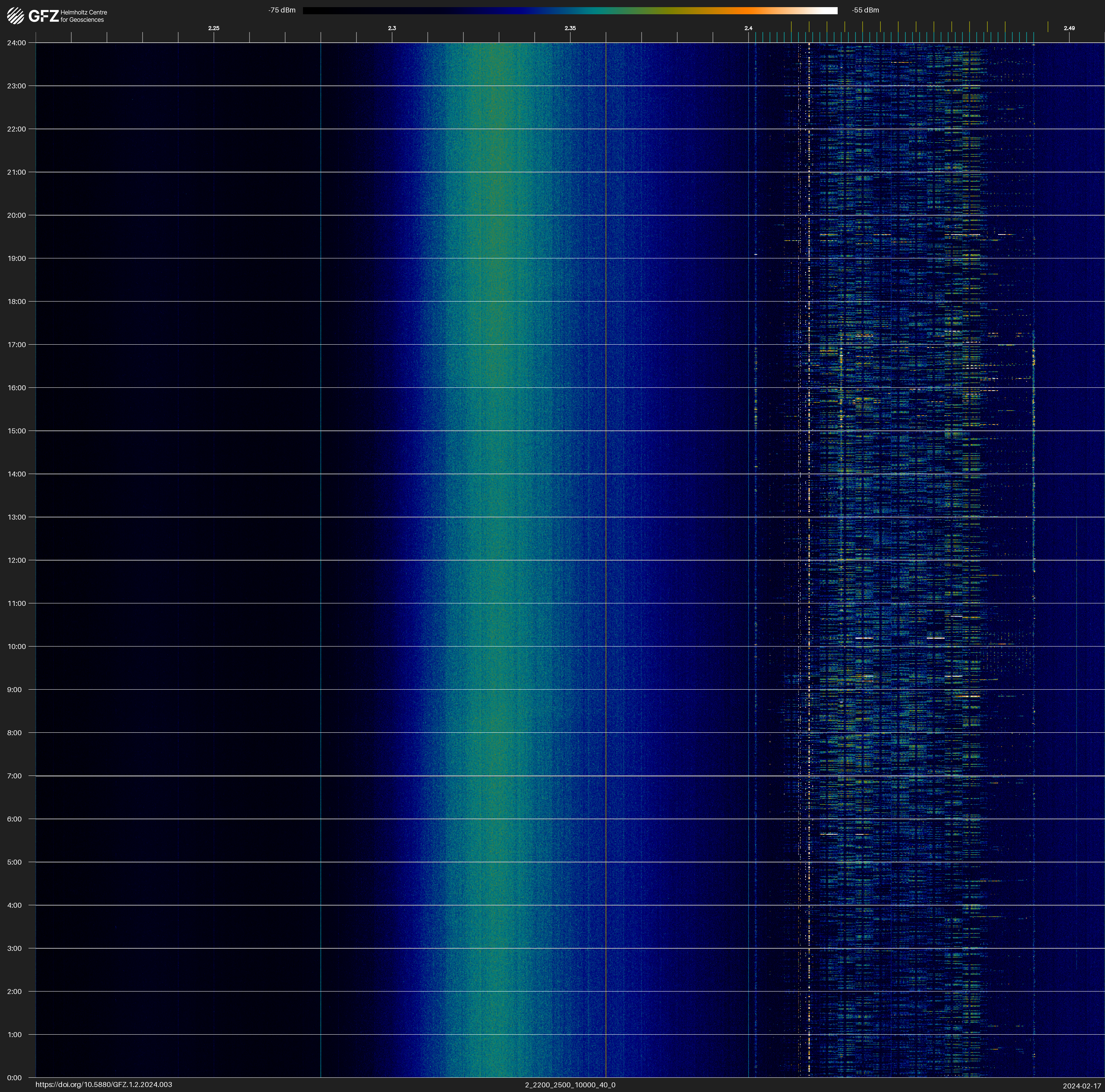The image size is (1105, 1092).
Task: Click the 2.4 frequency axis label
Action: pyautogui.click(x=748, y=28)
